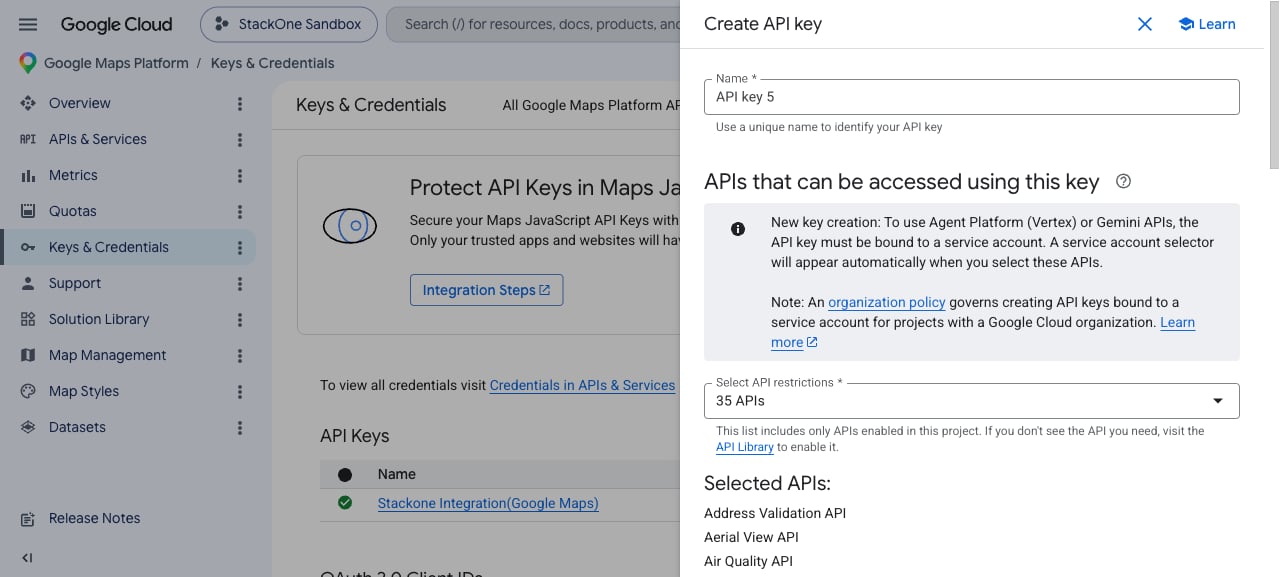Click the Support person icon

pos(28,283)
